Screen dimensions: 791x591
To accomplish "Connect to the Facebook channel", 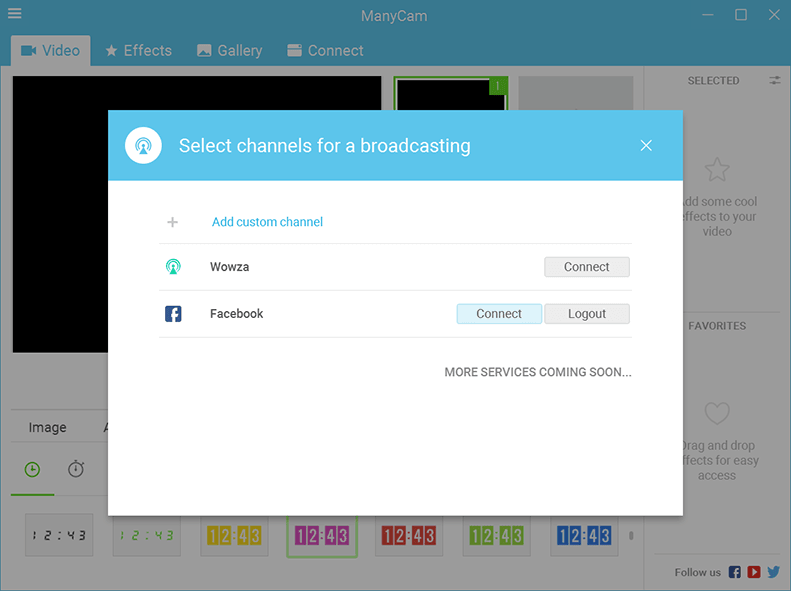I will click(x=499, y=314).
